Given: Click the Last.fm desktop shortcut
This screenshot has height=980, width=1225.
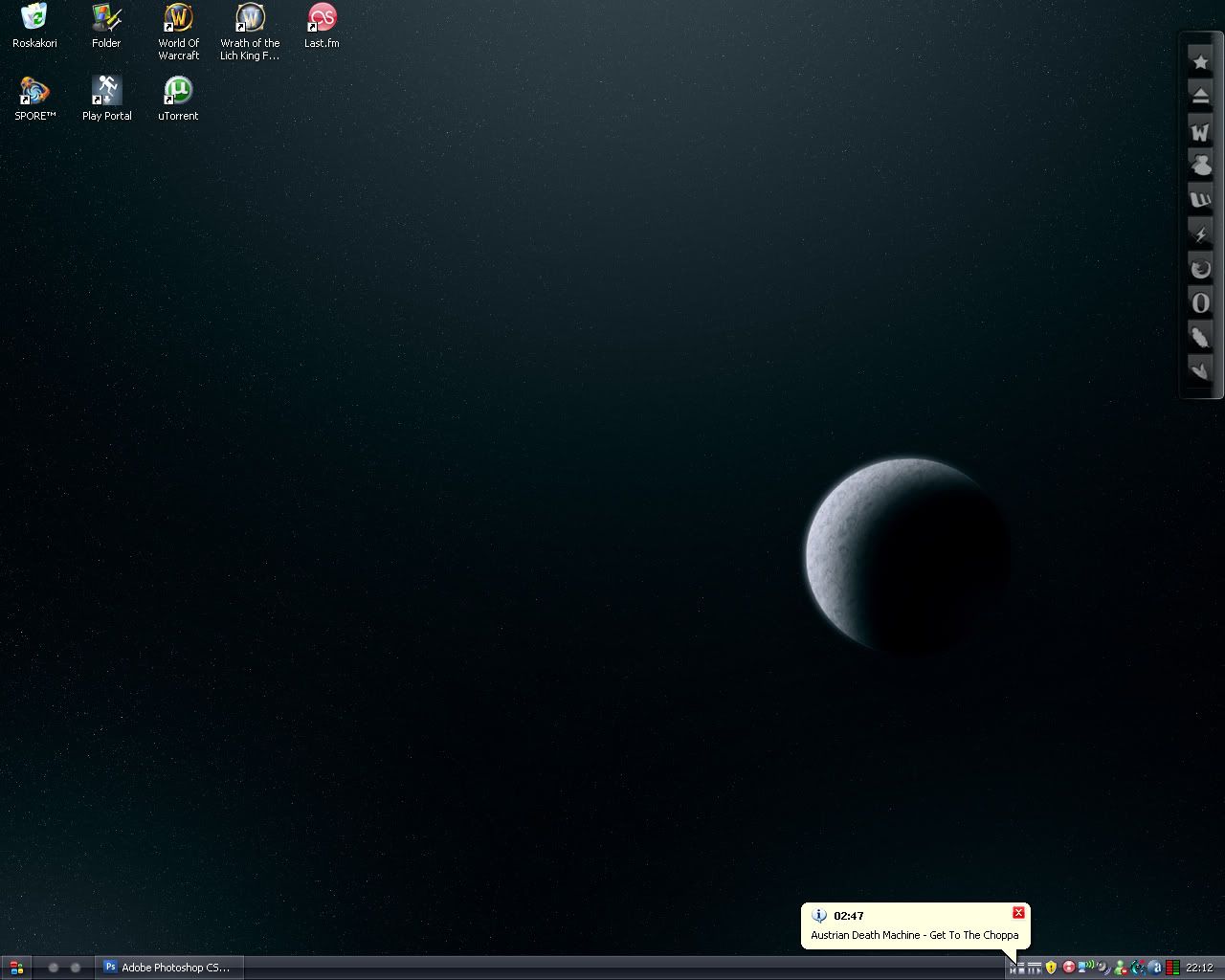Looking at the screenshot, I should [322, 18].
